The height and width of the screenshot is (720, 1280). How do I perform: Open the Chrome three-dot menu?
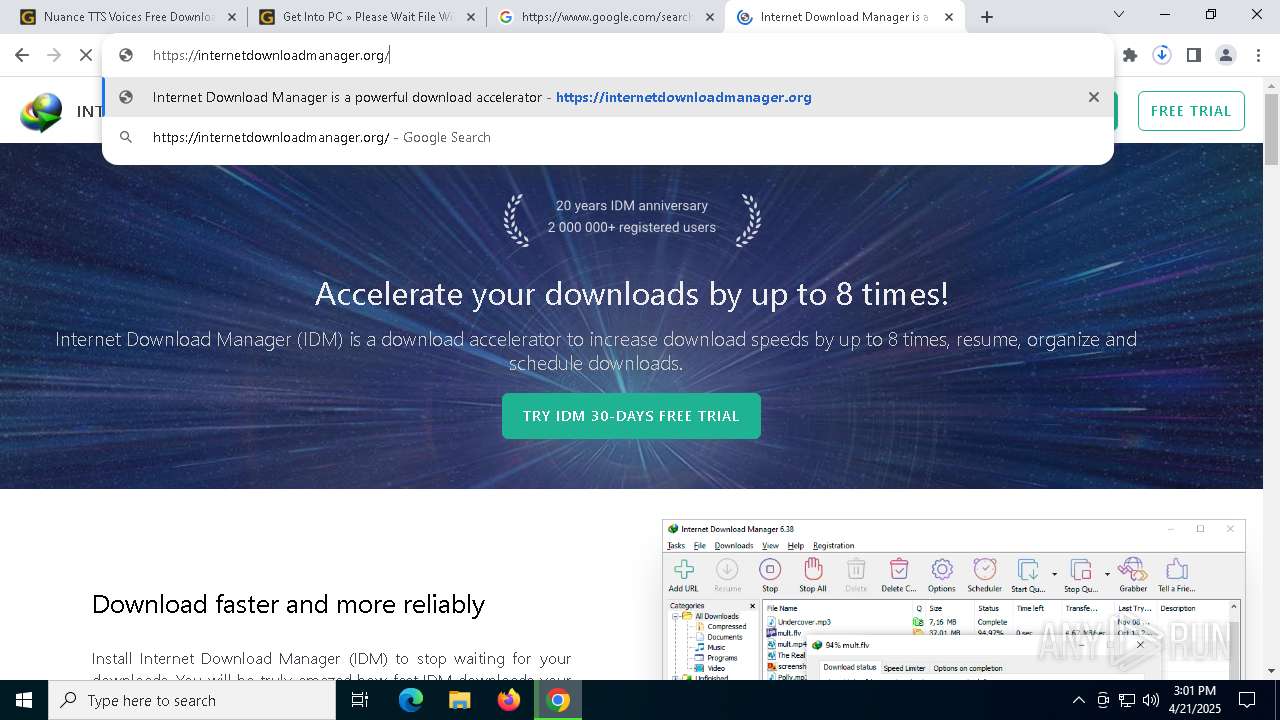point(1258,55)
